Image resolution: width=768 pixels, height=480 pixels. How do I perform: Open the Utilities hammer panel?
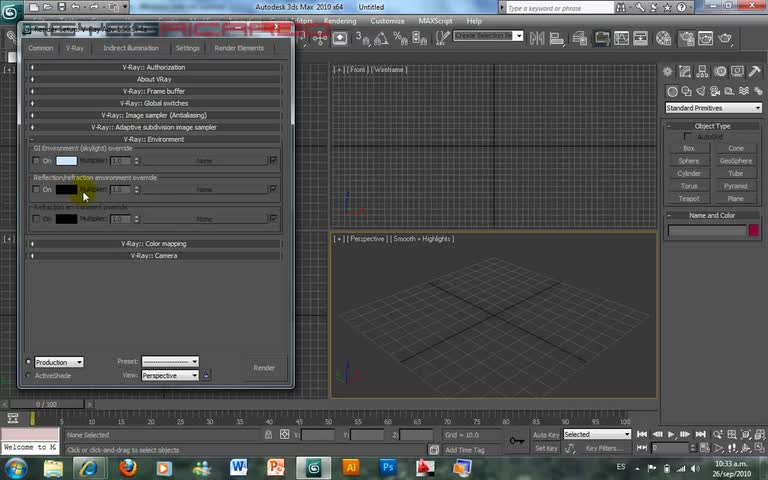pos(754,72)
